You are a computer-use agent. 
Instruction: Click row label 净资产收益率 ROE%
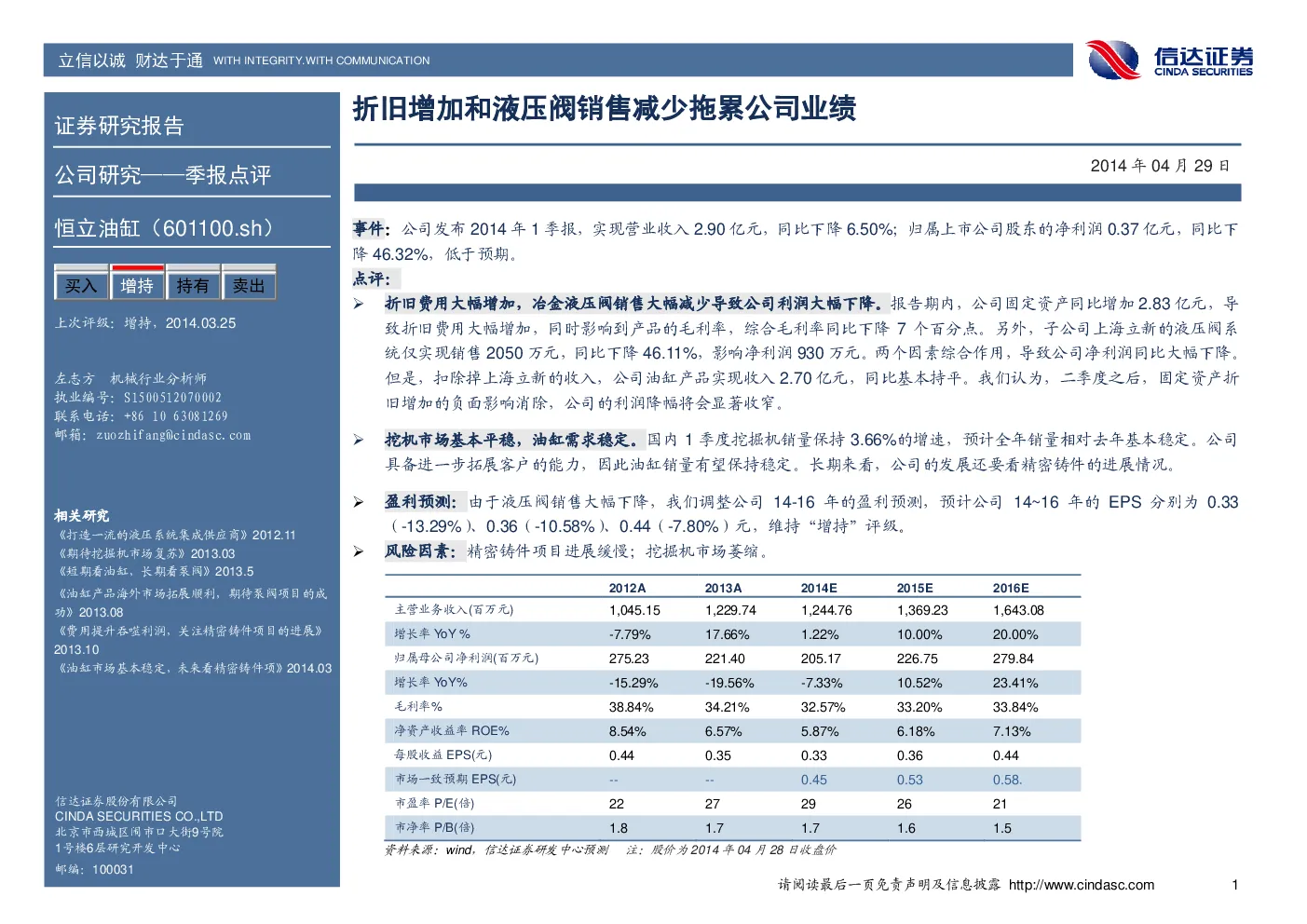pos(452,731)
